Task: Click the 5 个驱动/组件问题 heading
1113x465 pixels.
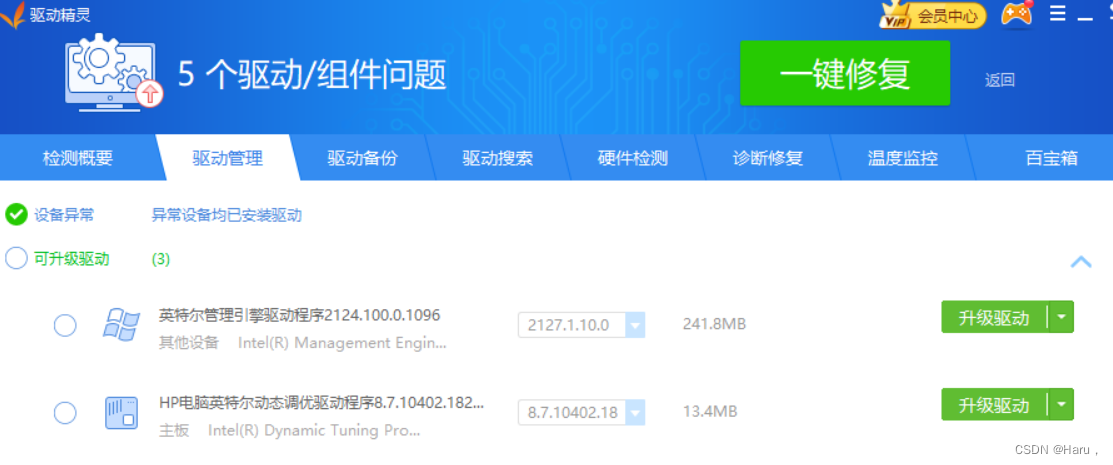Action: coord(312,74)
